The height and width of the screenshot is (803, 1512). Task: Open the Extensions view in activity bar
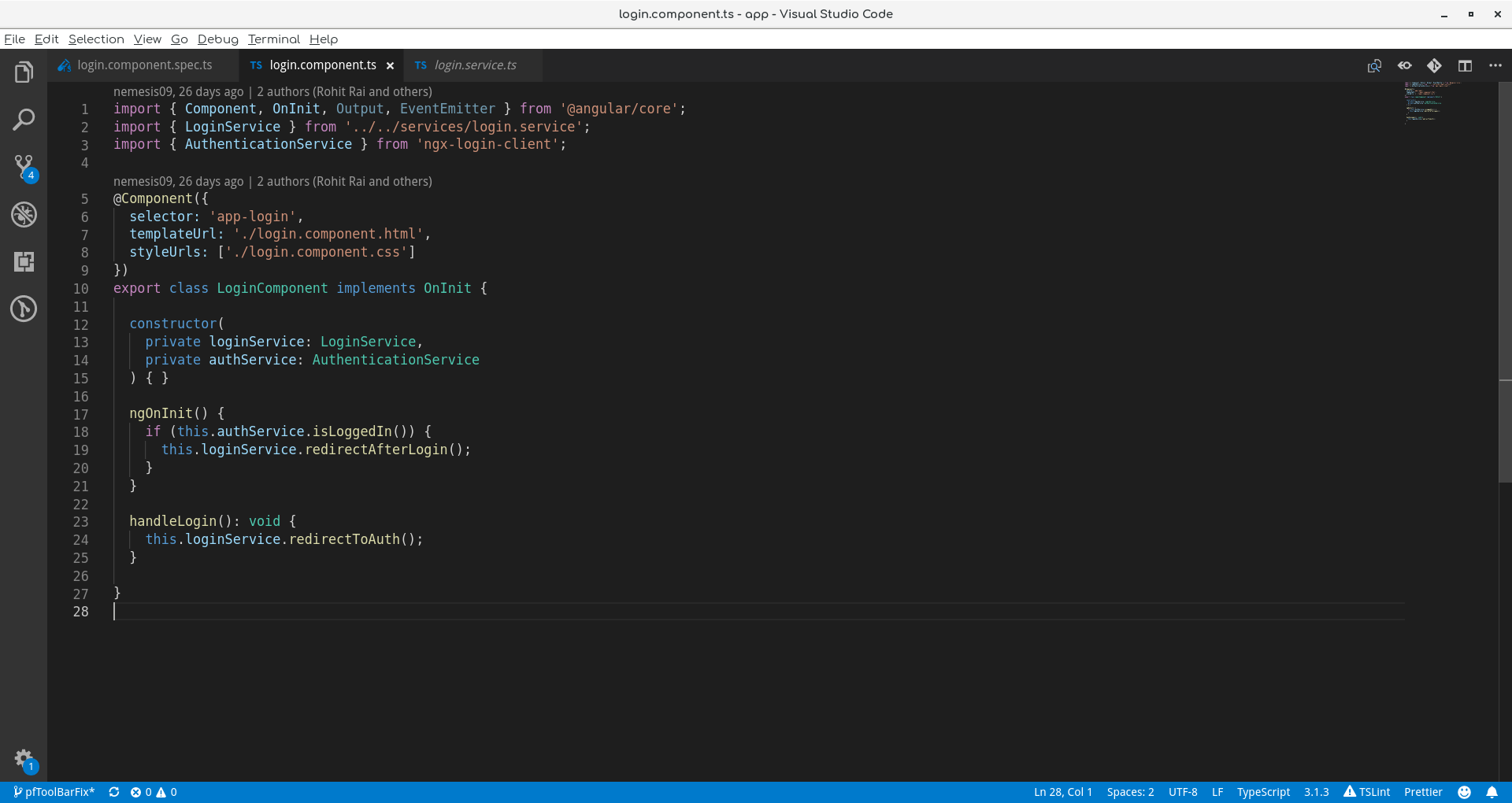click(x=24, y=261)
